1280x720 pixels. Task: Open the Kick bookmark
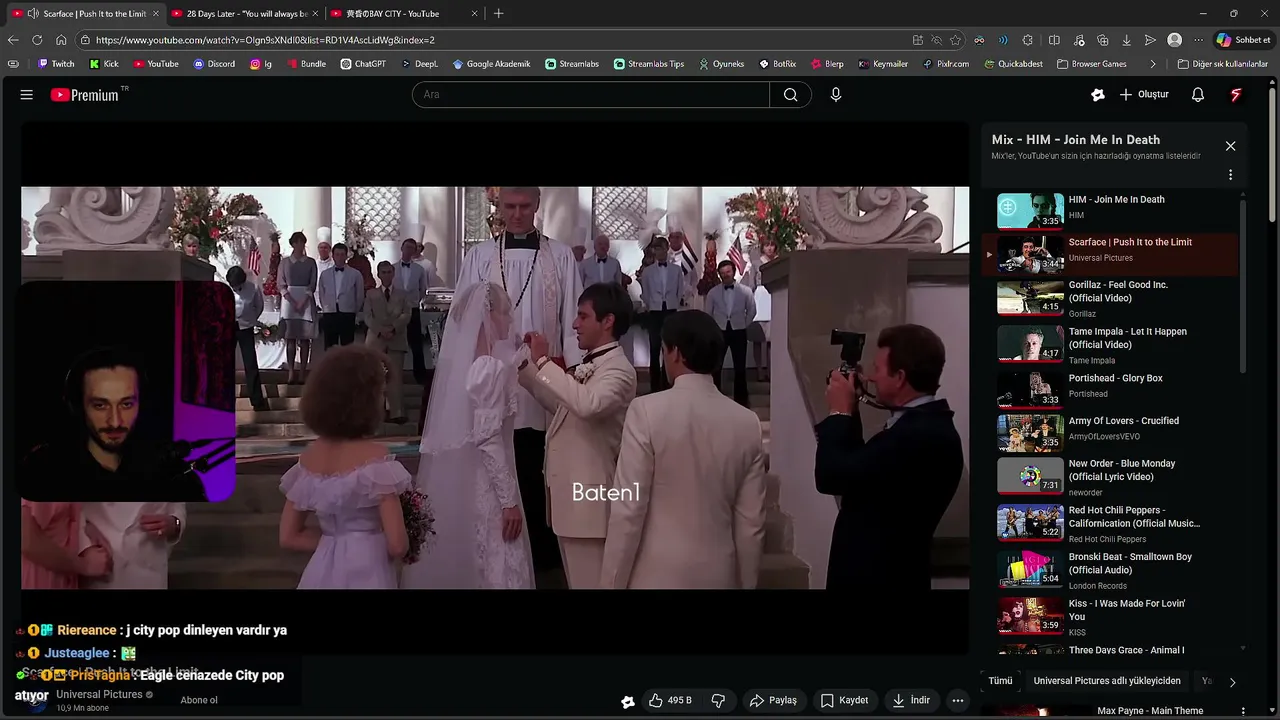pyautogui.click(x=104, y=64)
